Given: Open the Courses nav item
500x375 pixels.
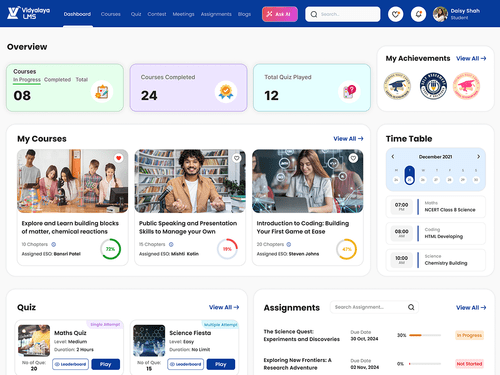Looking at the screenshot, I should [x=111, y=14].
